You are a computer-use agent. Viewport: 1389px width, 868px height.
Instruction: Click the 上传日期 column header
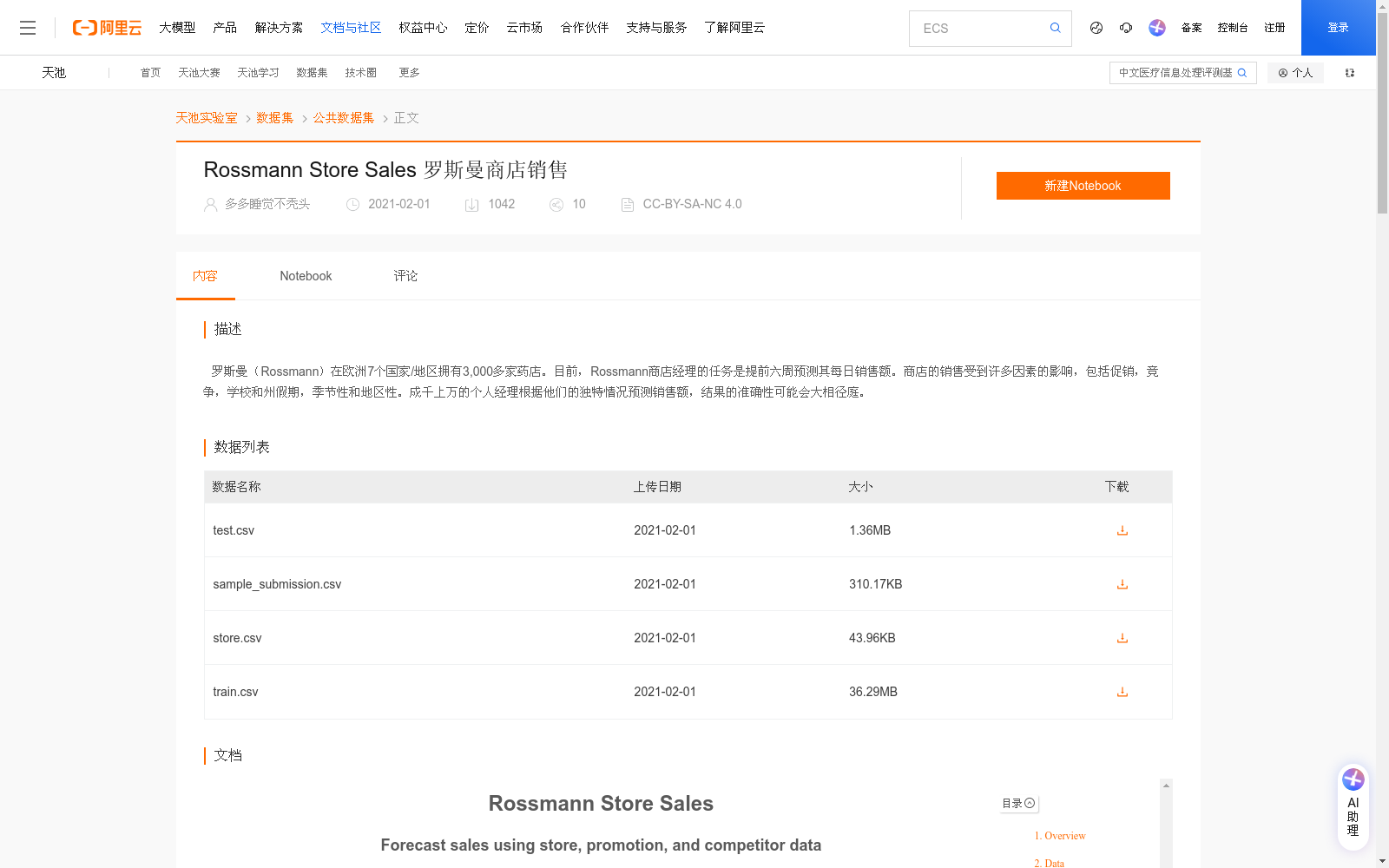pos(657,487)
